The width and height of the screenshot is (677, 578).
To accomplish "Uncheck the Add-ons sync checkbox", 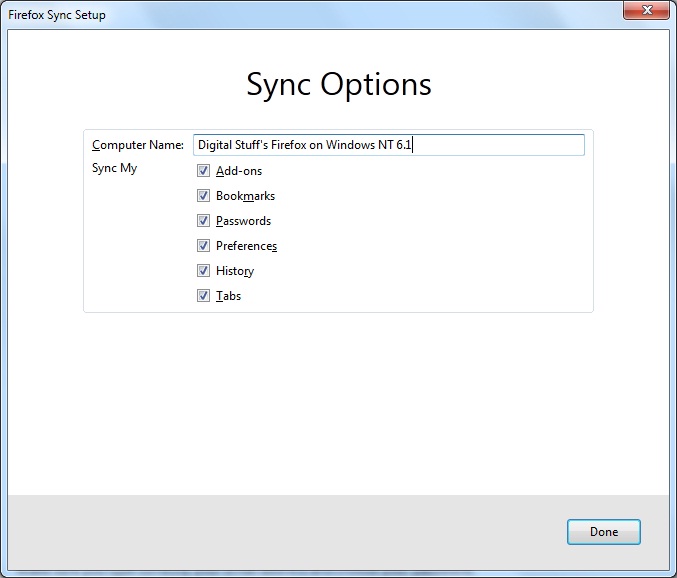I will coord(203,171).
